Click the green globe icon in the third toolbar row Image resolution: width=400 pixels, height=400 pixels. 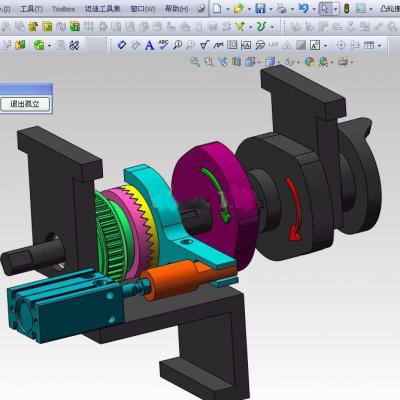[39, 45]
